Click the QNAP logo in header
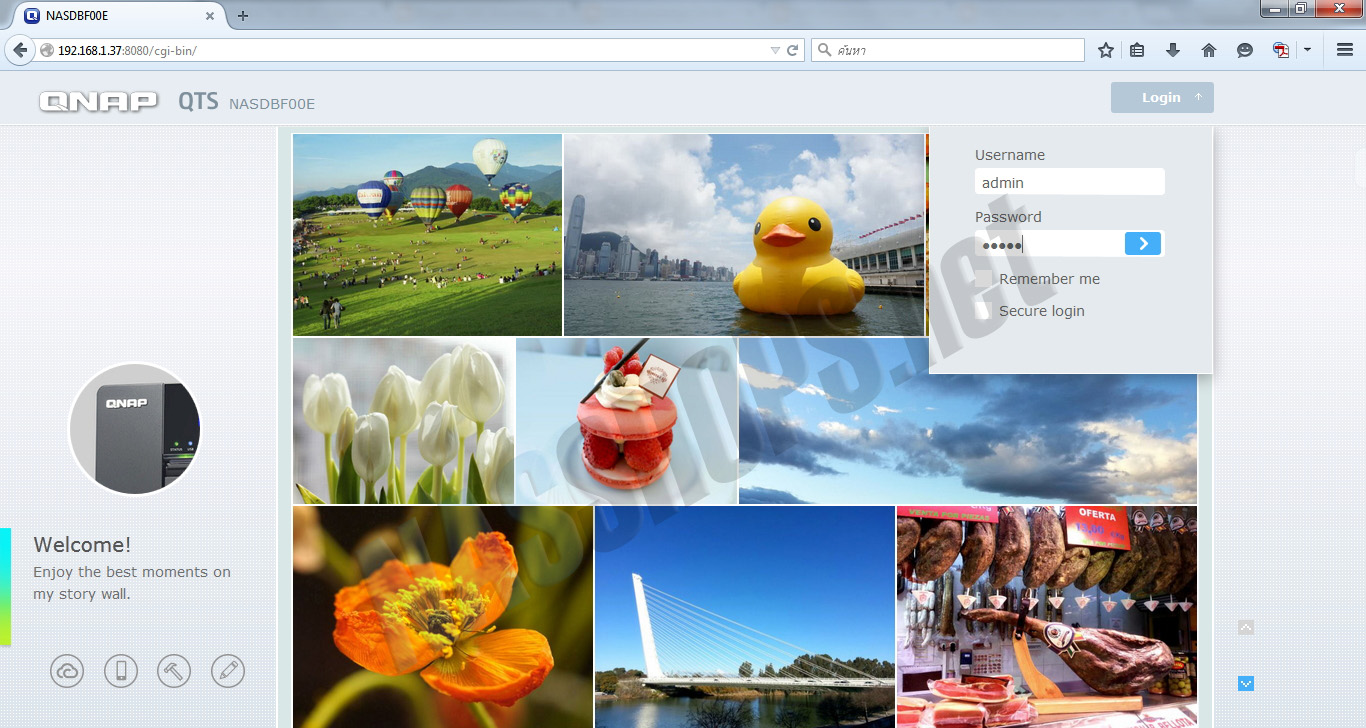 [x=99, y=101]
